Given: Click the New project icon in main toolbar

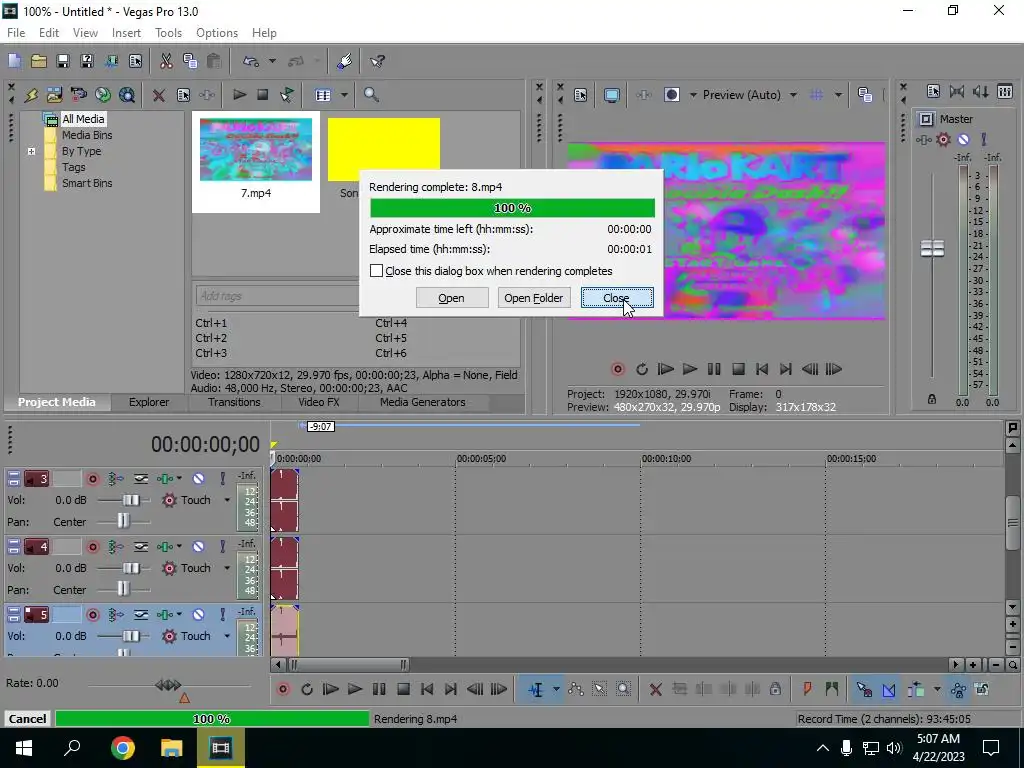Looking at the screenshot, I should [14, 61].
